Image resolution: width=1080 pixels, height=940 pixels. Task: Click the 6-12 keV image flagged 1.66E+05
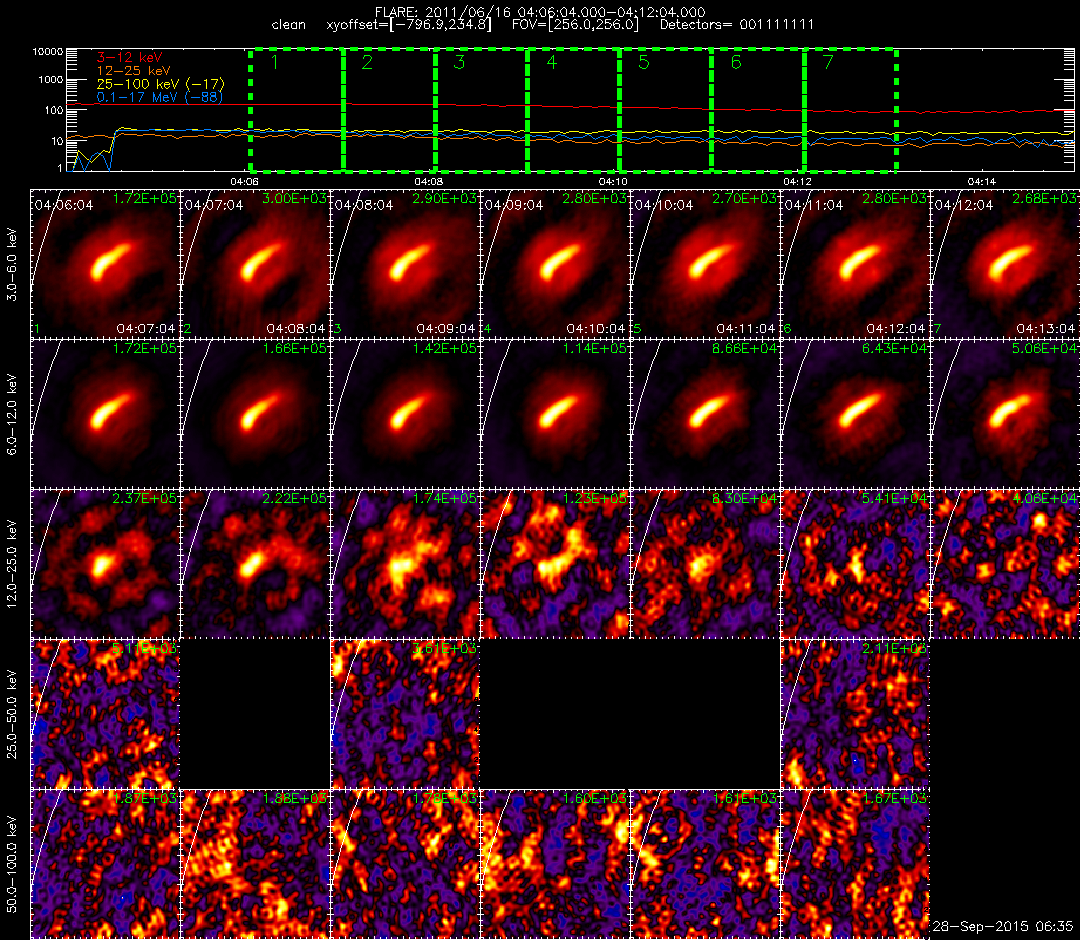255,414
